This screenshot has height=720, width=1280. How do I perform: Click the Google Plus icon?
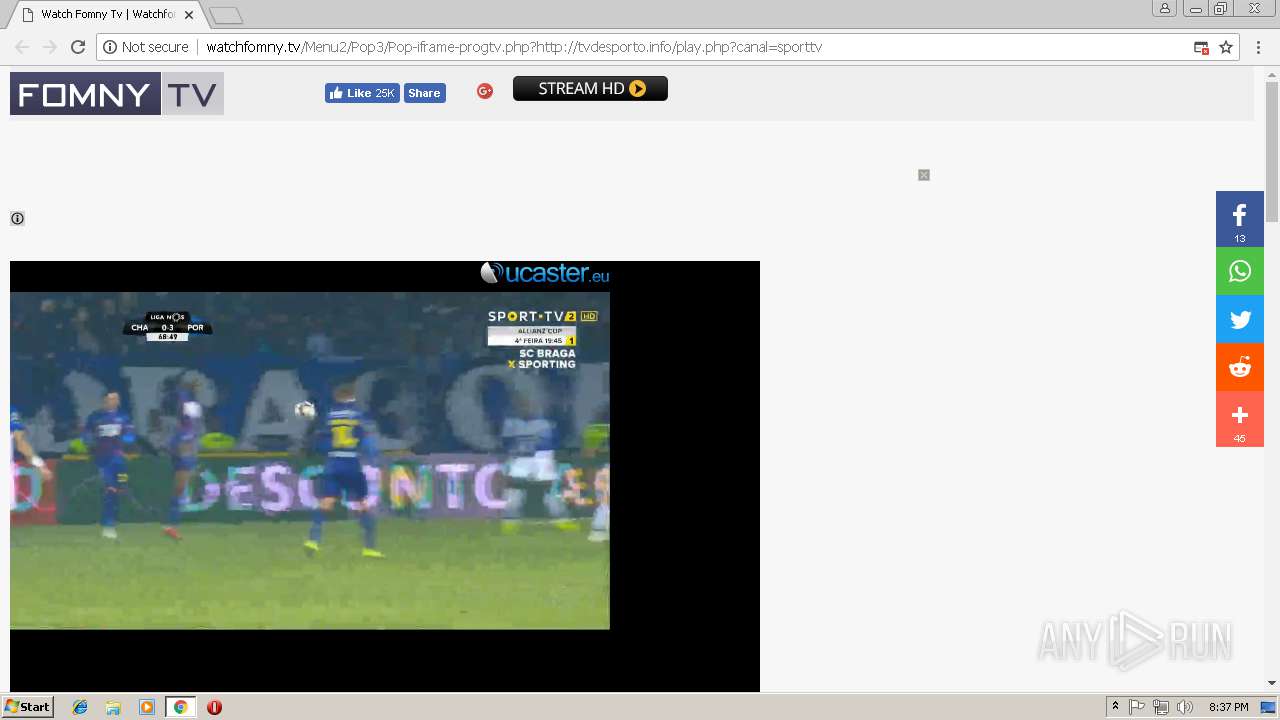pos(485,91)
